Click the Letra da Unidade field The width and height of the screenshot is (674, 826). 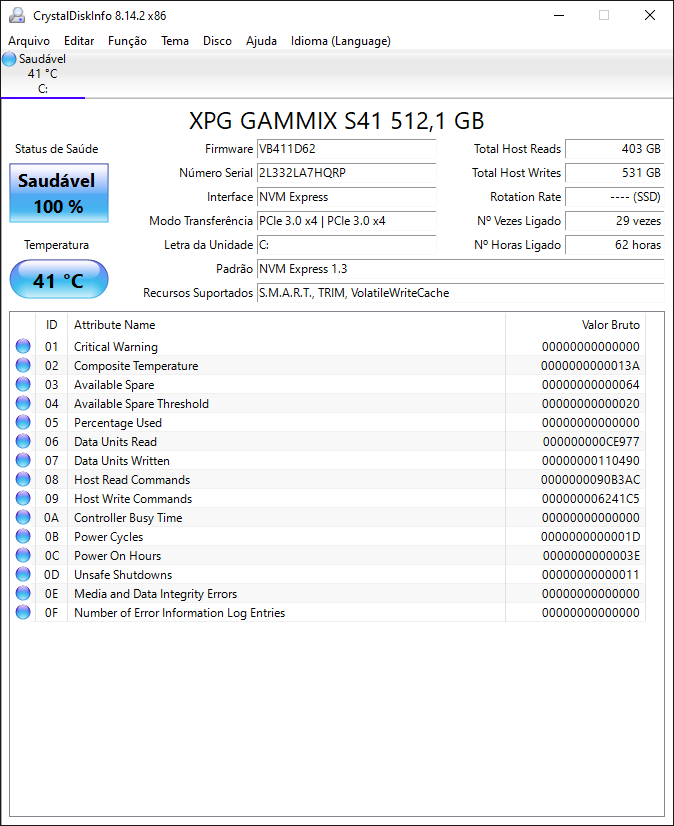tap(347, 245)
